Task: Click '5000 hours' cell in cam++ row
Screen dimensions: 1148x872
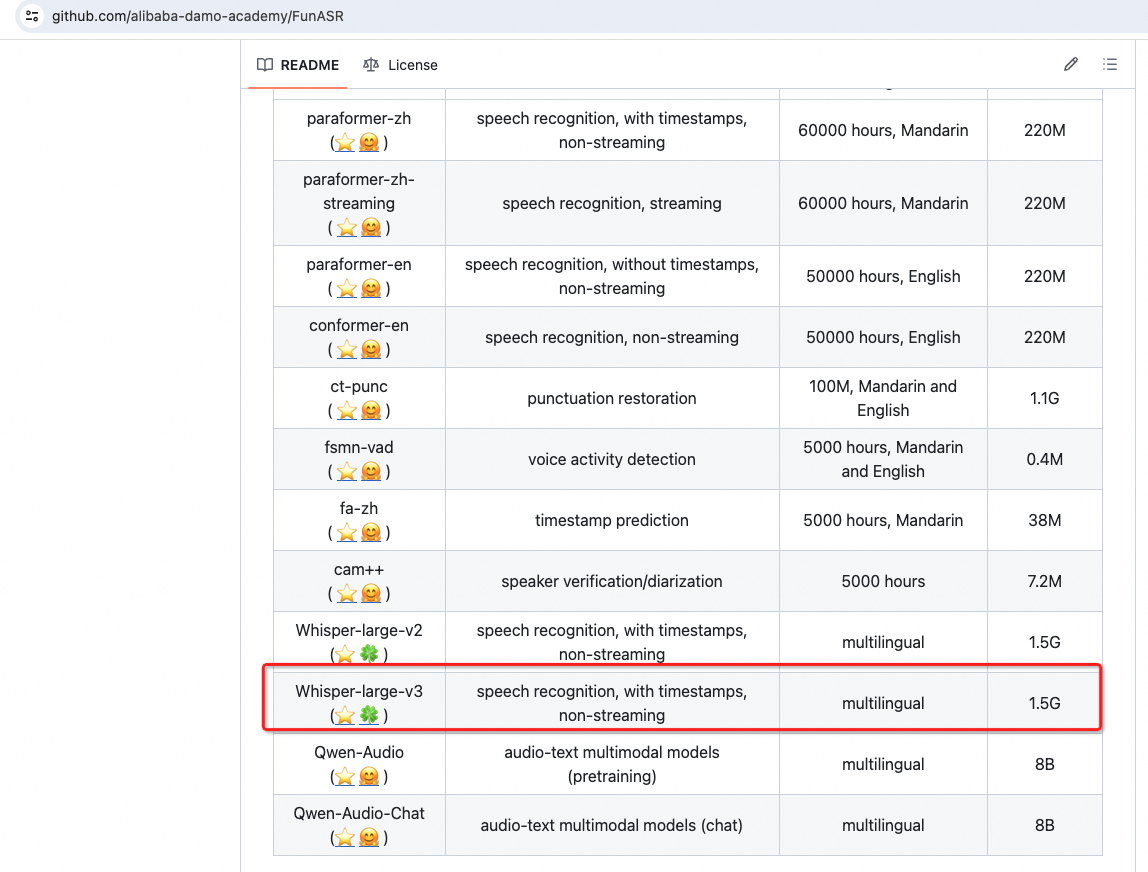Action: pos(883,581)
